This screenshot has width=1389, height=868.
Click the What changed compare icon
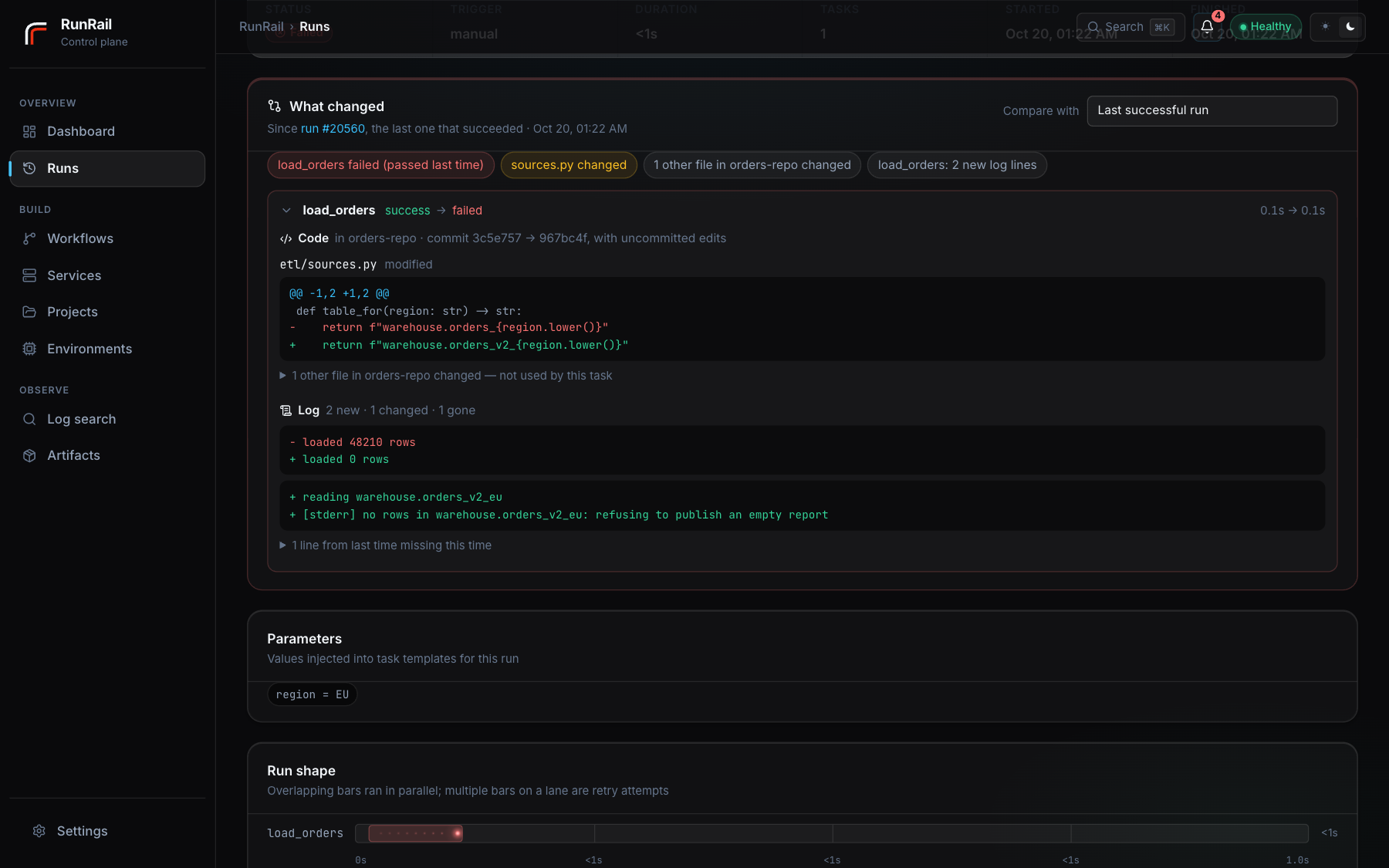[274, 106]
